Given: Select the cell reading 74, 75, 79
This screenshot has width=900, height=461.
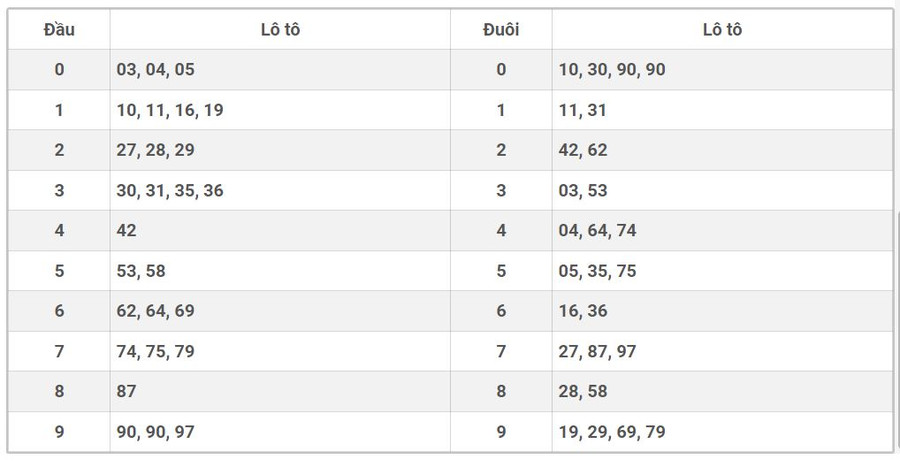Looking at the screenshot, I should (x=156, y=351).
